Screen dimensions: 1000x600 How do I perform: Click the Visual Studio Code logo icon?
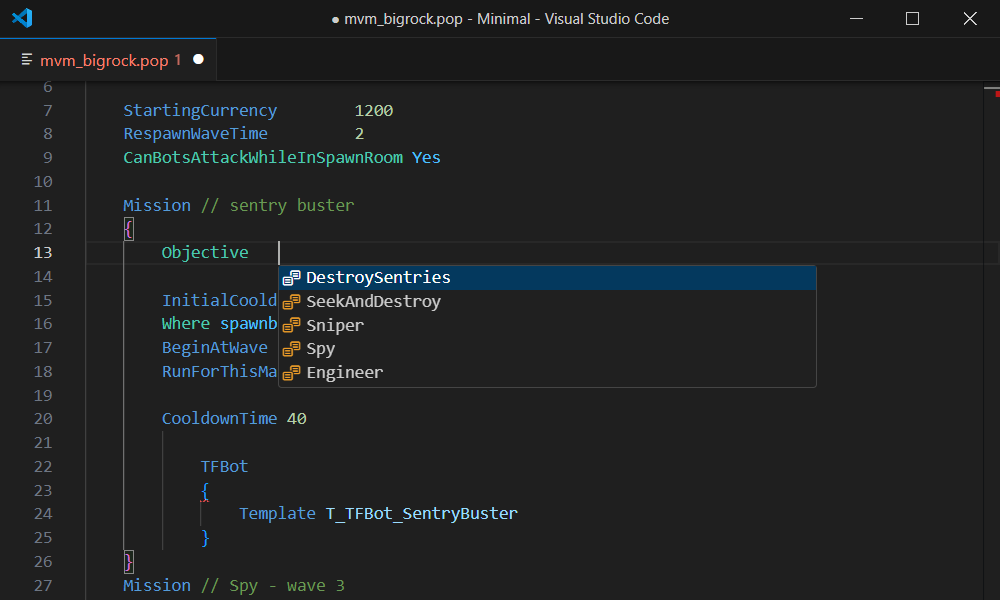(x=22, y=18)
